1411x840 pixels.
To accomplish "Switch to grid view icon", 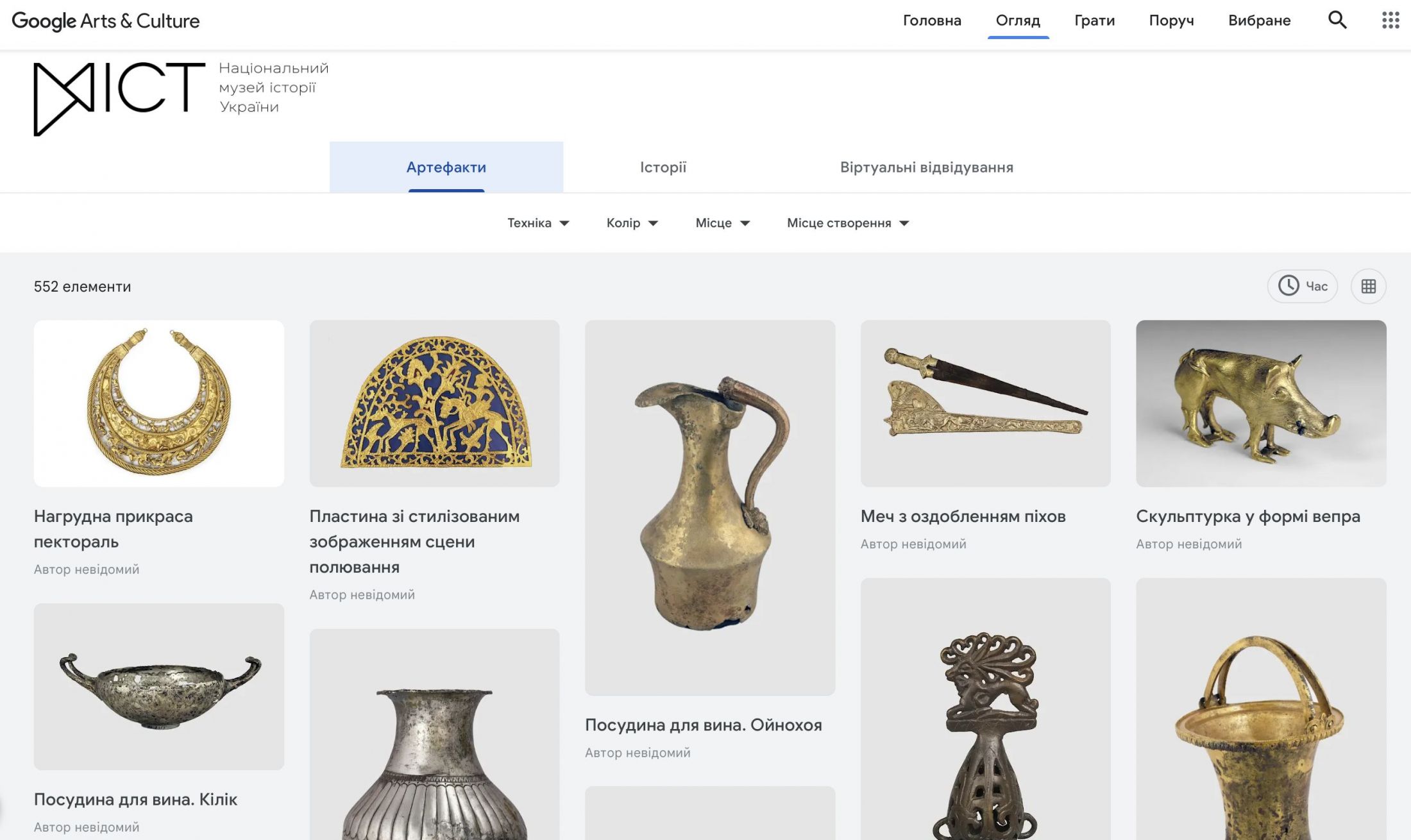I will 1369,286.
